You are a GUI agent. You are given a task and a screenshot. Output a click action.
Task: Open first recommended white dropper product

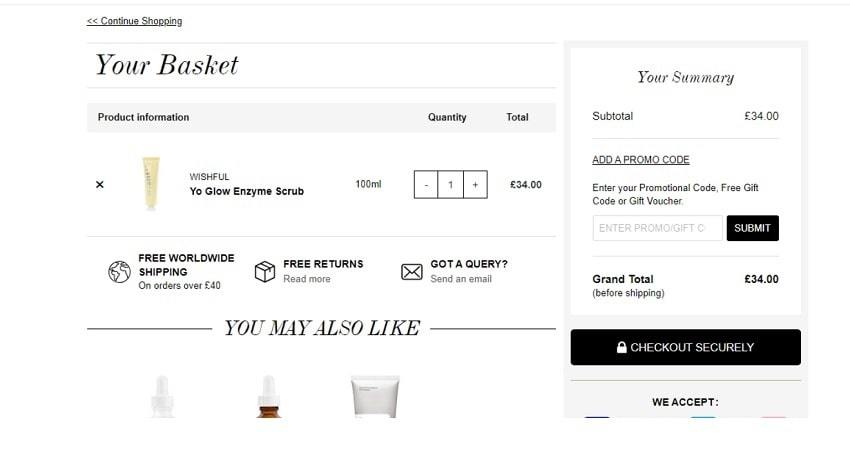click(x=162, y=396)
